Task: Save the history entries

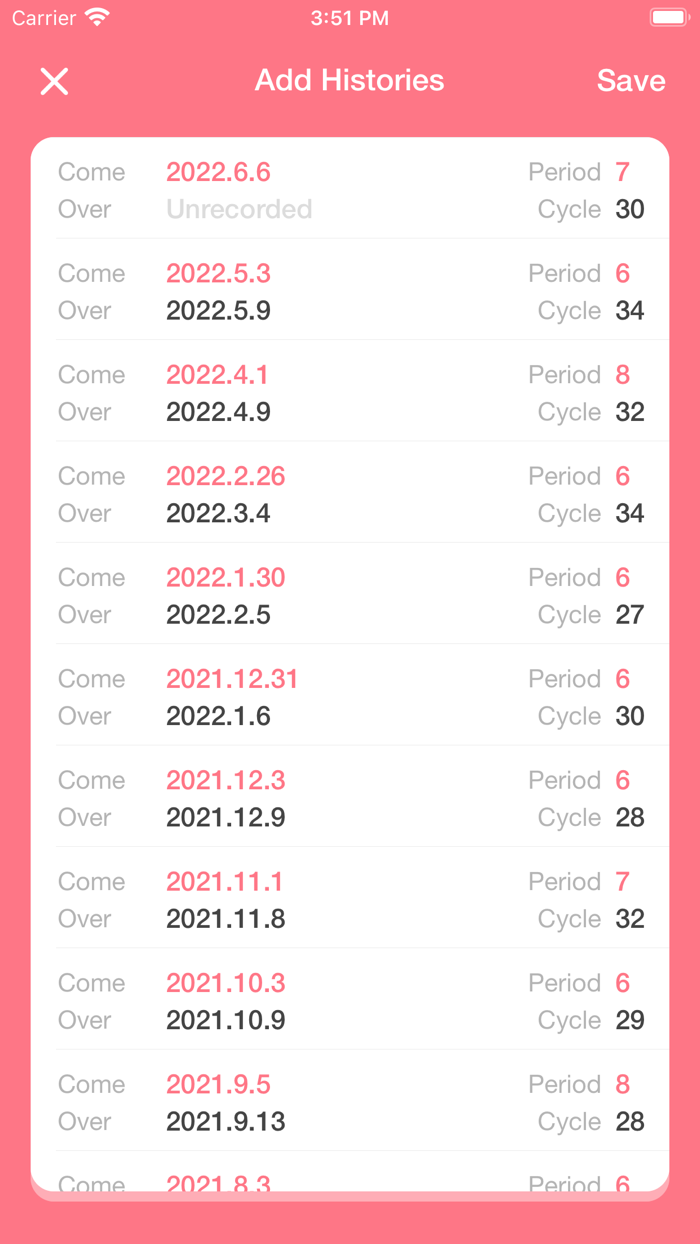Action: (630, 81)
